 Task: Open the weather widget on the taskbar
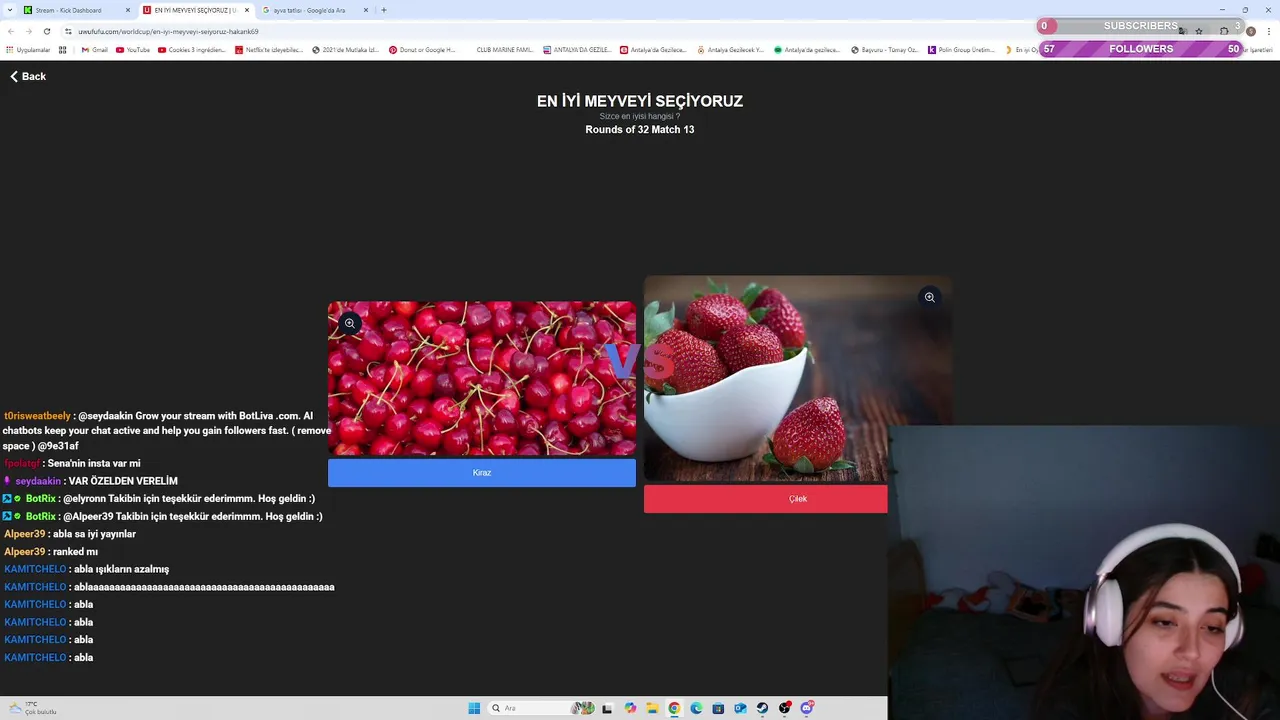click(x=34, y=708)
